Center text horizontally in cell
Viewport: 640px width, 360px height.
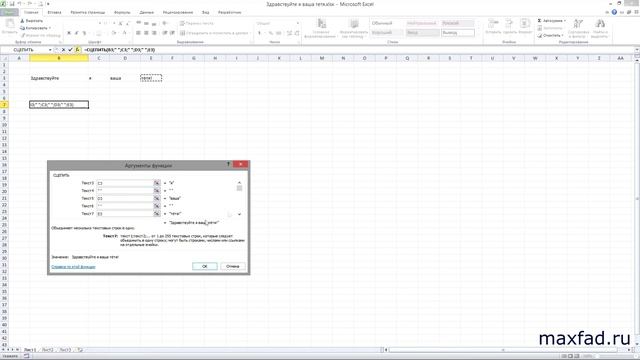coord(146,33)
